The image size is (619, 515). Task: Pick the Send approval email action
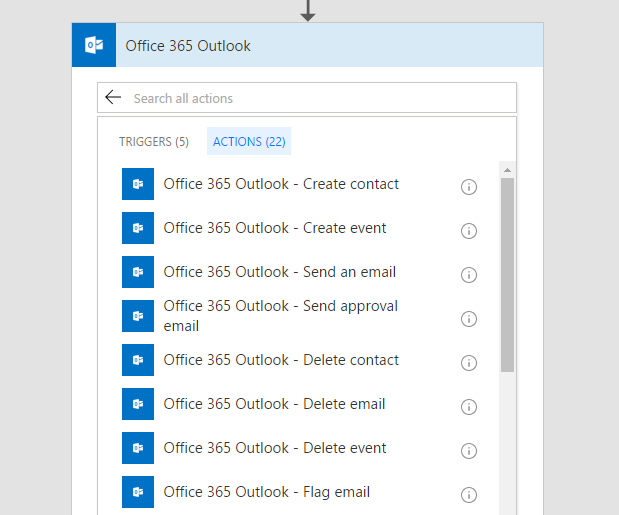point(280,316)
